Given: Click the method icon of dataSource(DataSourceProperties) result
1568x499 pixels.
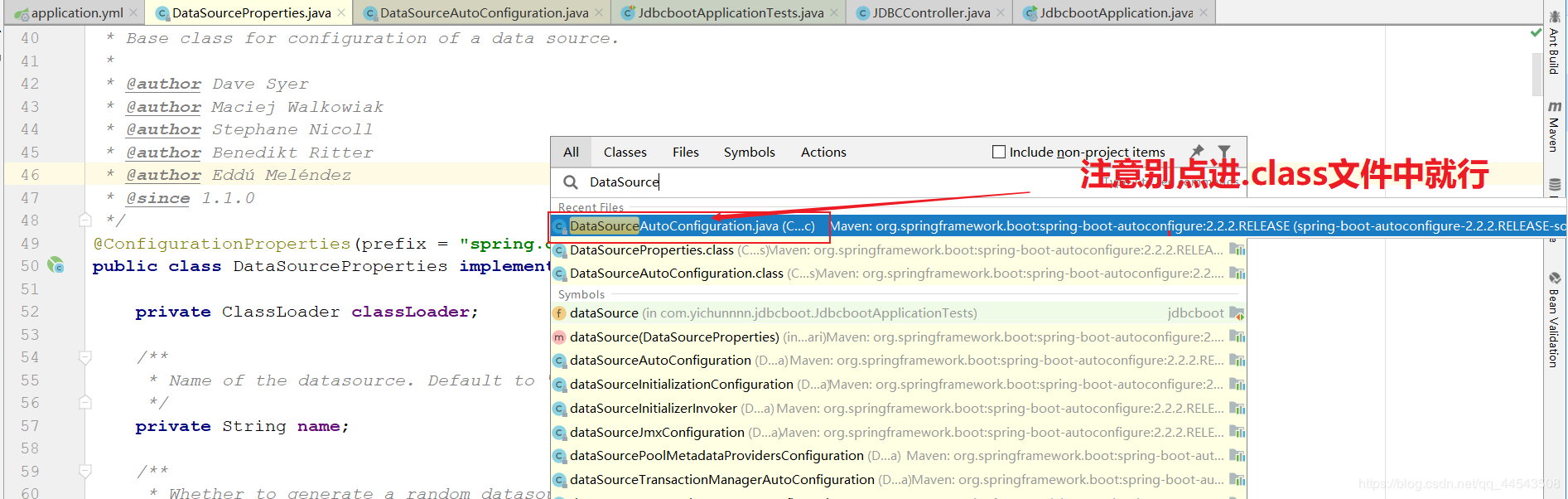Looking at the screenshot, I should (x=560, y=337).
